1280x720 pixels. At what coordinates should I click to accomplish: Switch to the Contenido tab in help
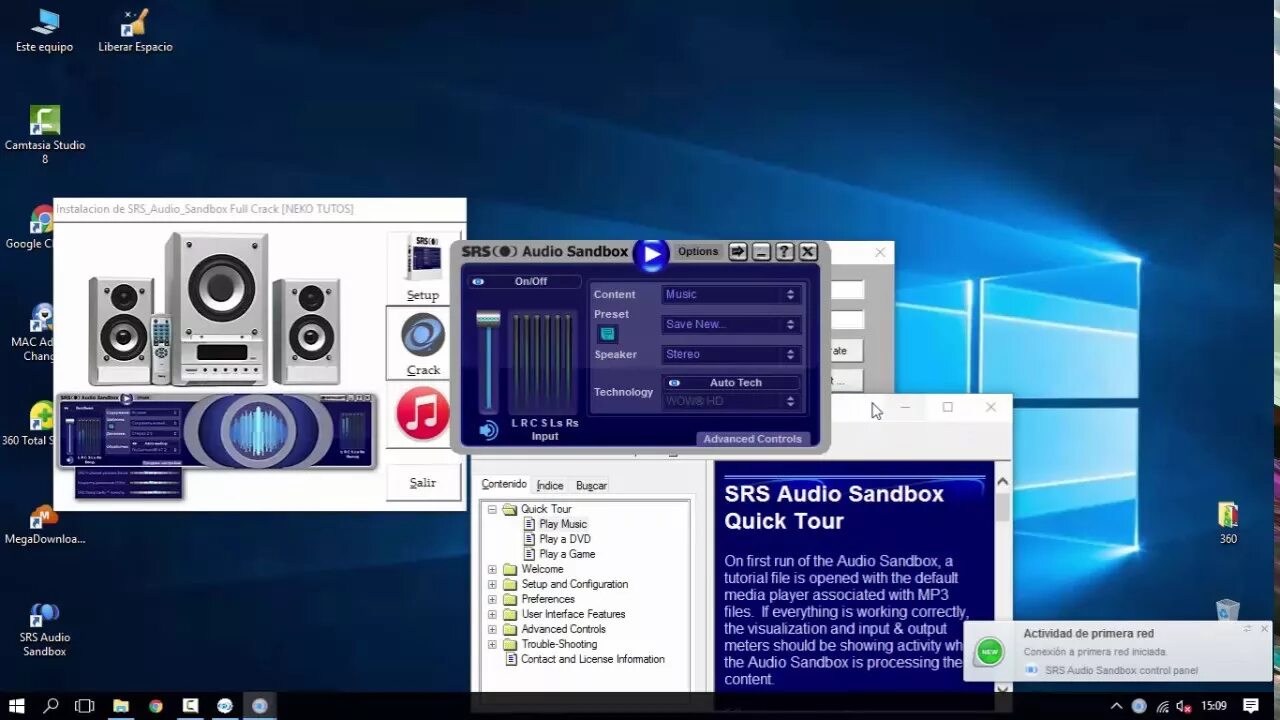pyautogui.click(x=504, y=484)
